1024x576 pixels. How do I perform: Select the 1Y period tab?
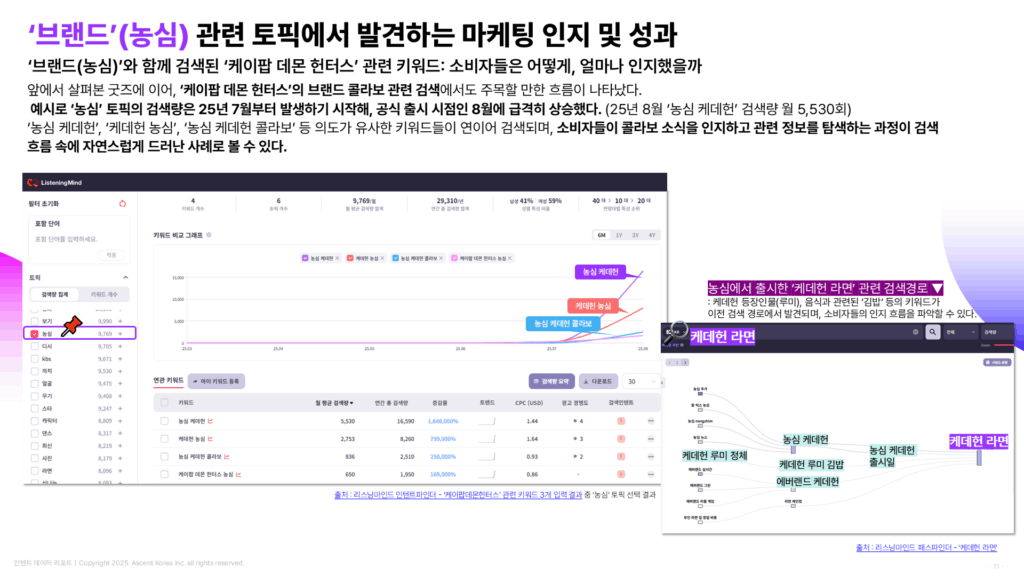click(x=619, y=235)
